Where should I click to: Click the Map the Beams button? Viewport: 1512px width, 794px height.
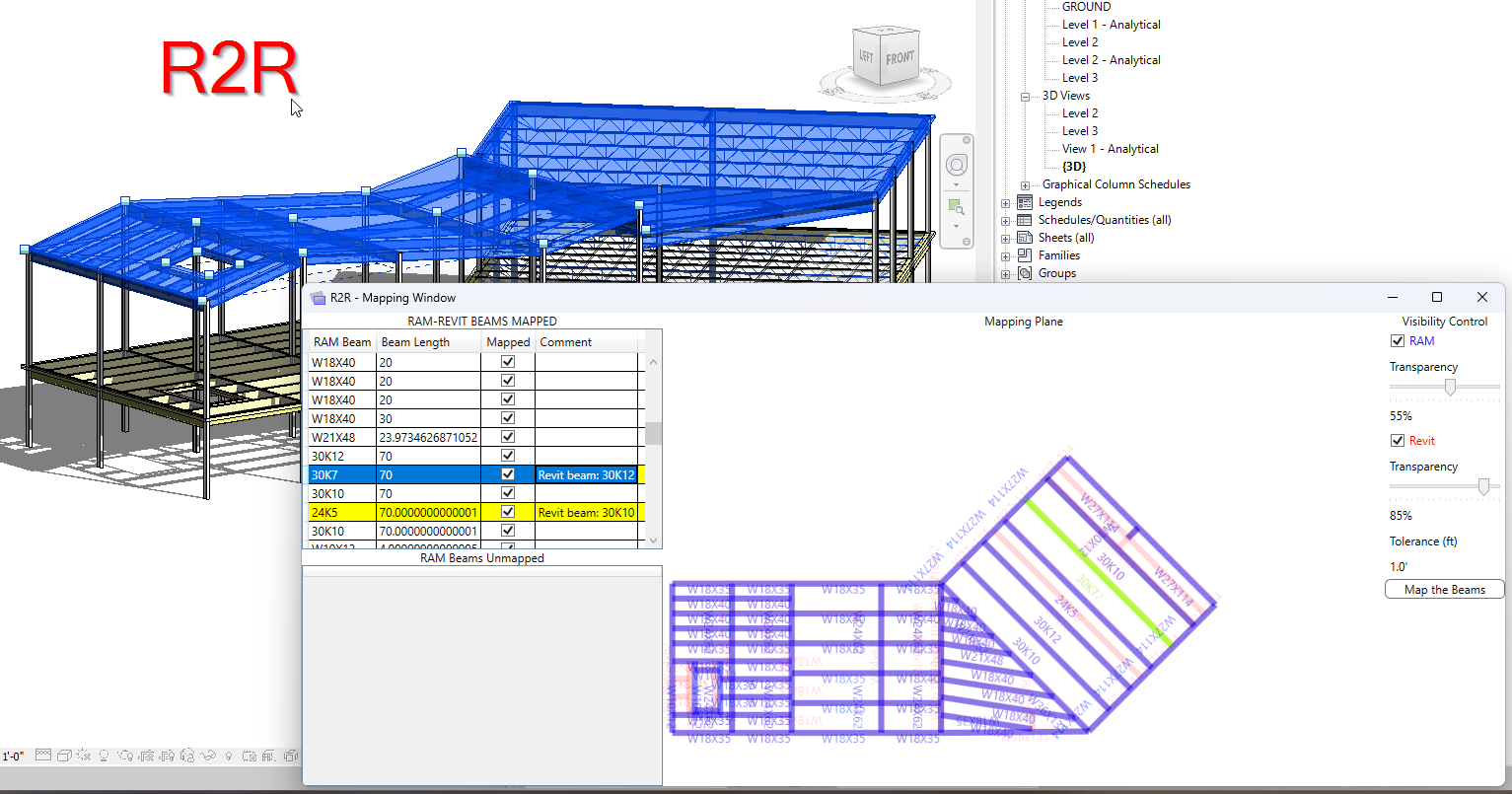(x=1445, y=590)
